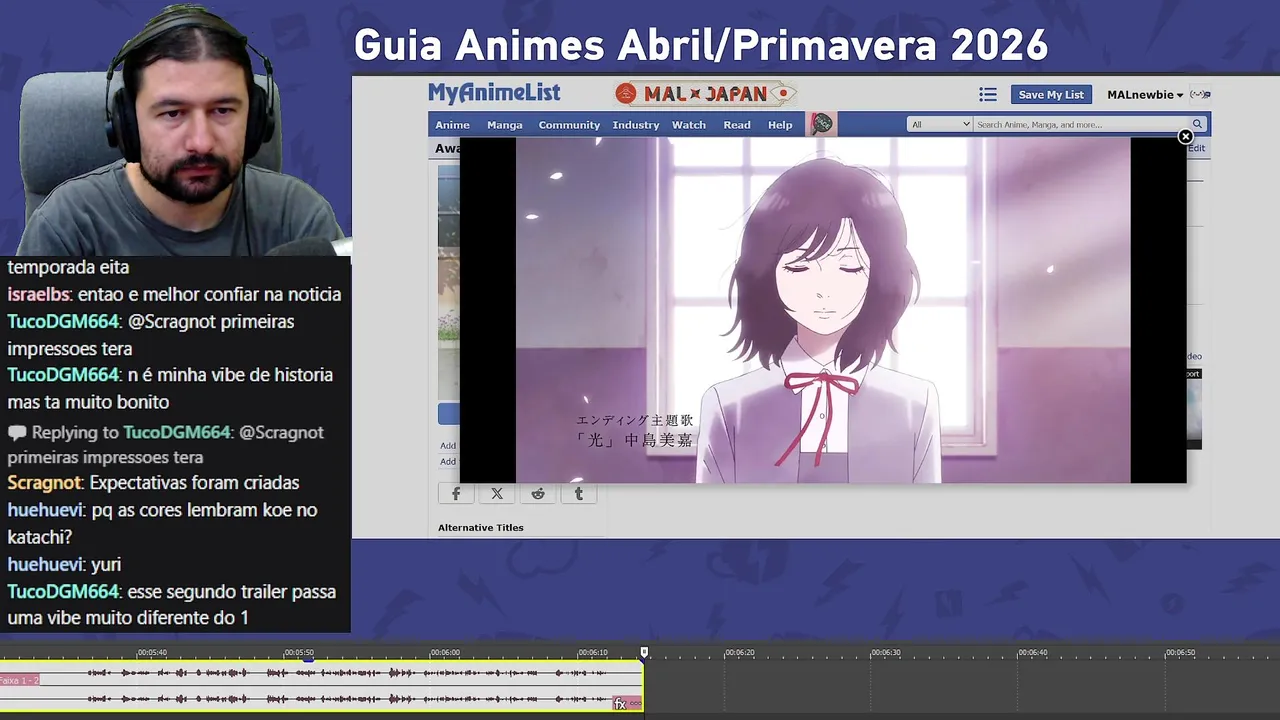The image size is (1280, 720).
Task: Click the anime trailer video frame
Action: [823, 310]
